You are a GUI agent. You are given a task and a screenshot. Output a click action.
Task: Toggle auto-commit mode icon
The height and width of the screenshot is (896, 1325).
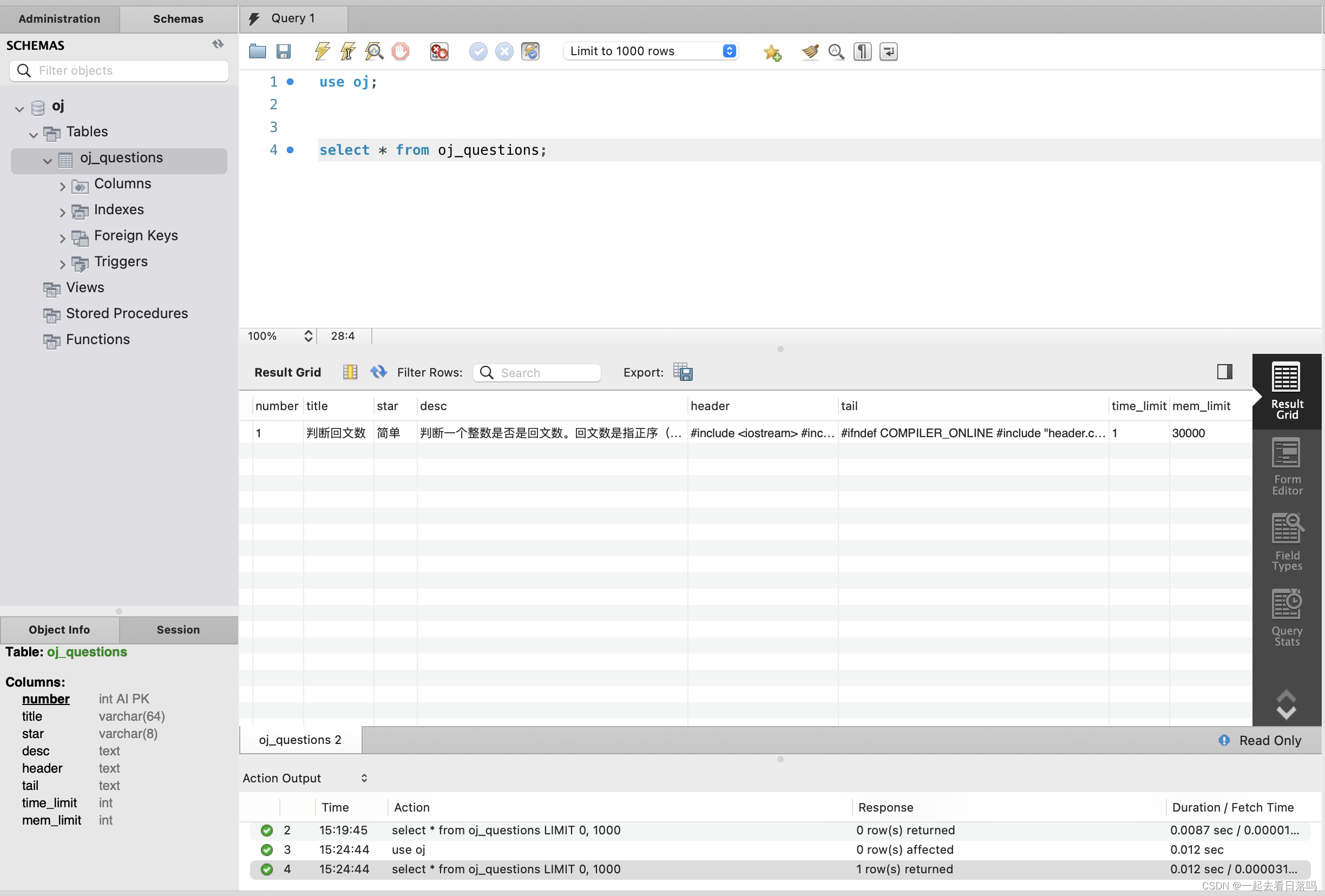tap(530, 51)
